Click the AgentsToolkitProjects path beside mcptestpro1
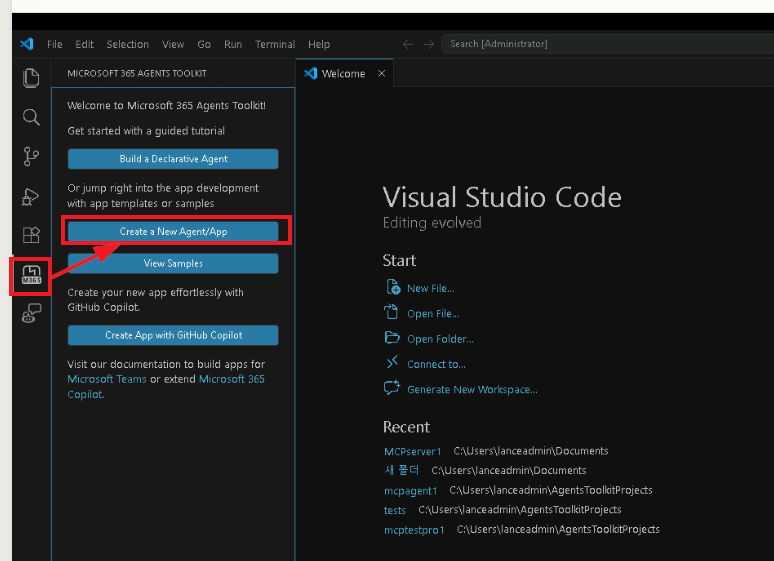This screenshot has height=561, width=774. (558, 529)
